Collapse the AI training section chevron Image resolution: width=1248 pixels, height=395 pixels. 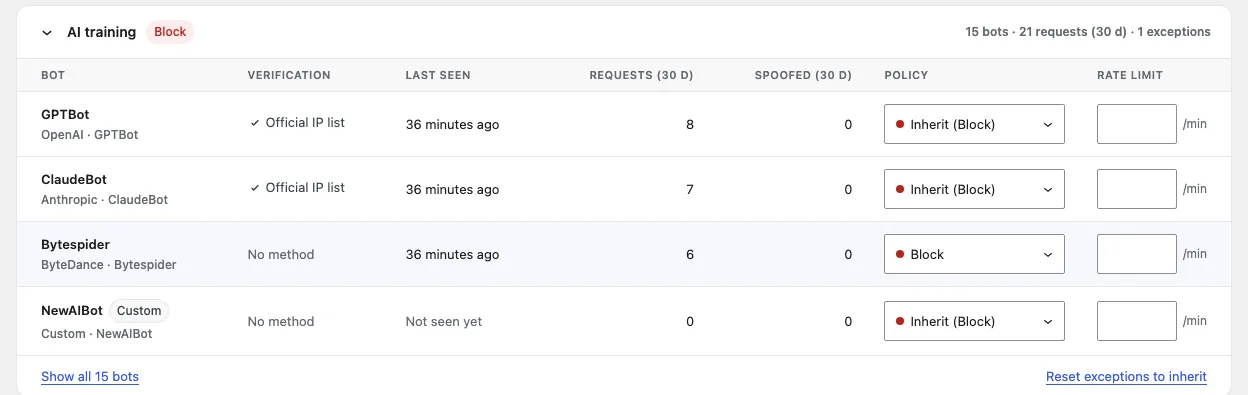47,32
